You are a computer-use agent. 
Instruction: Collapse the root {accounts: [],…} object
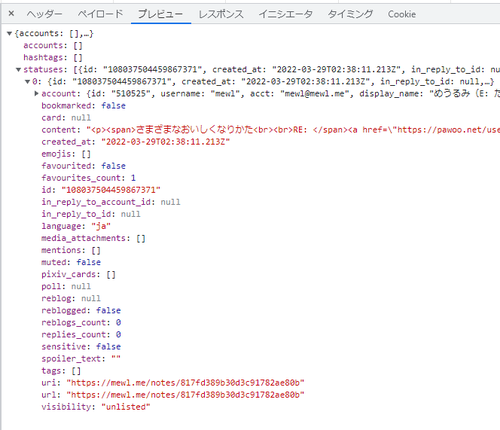[10, 34]
